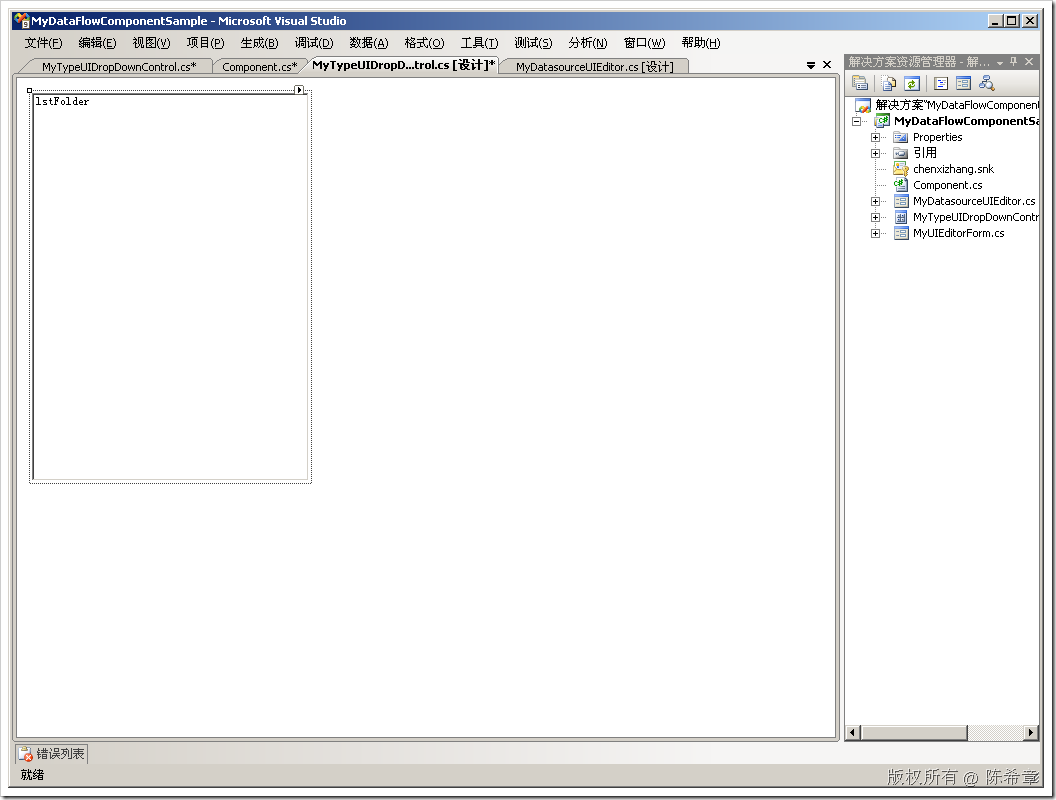Open 编辑(E) menu

click(97, 43)
